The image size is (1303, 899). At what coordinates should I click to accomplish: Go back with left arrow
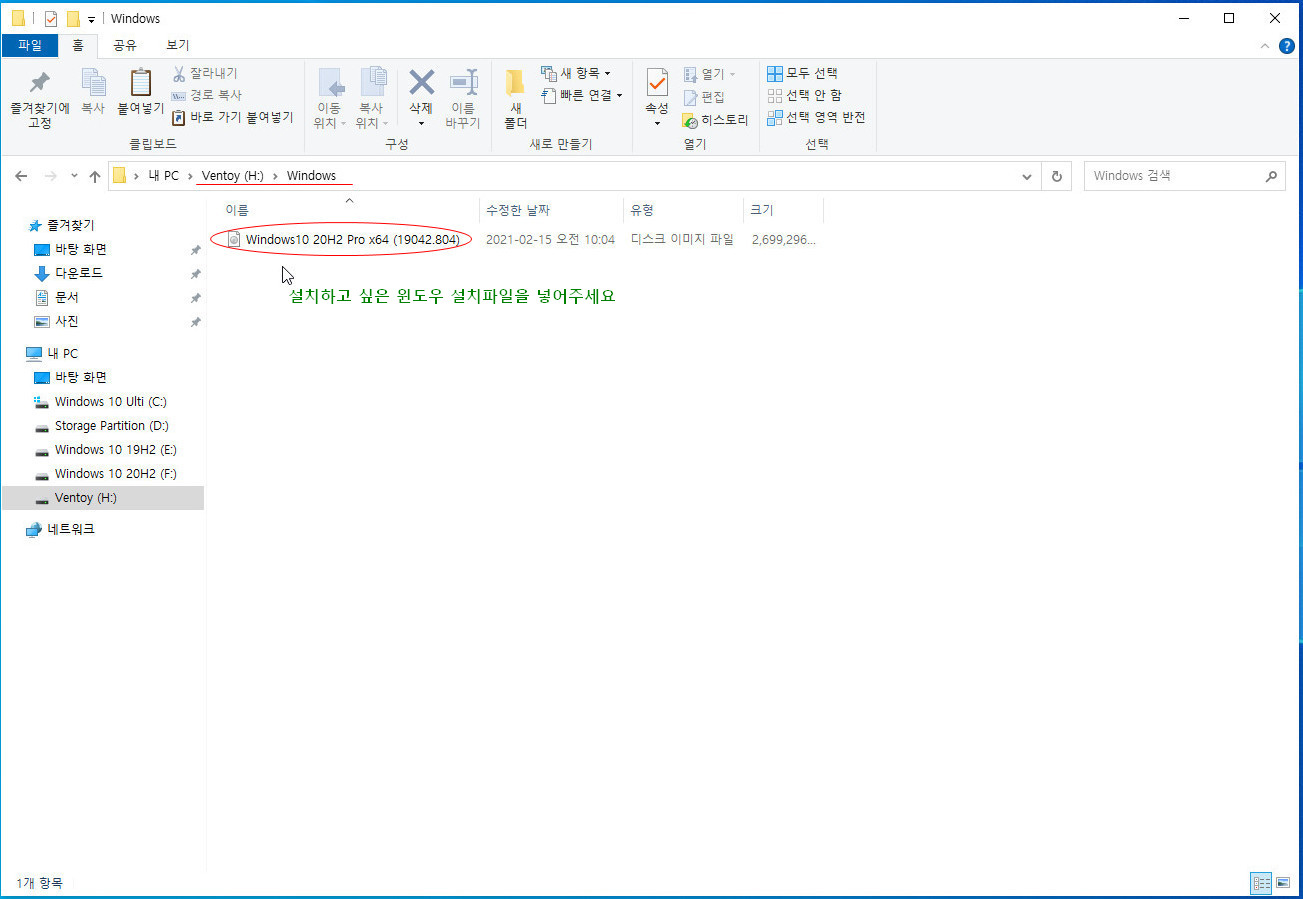[x=21, y=176]
